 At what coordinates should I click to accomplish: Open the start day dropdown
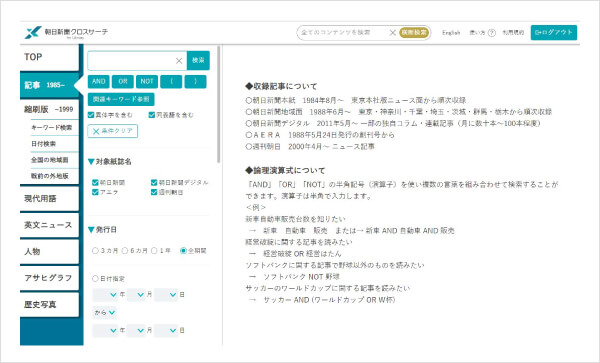click(x=166, y=295)
